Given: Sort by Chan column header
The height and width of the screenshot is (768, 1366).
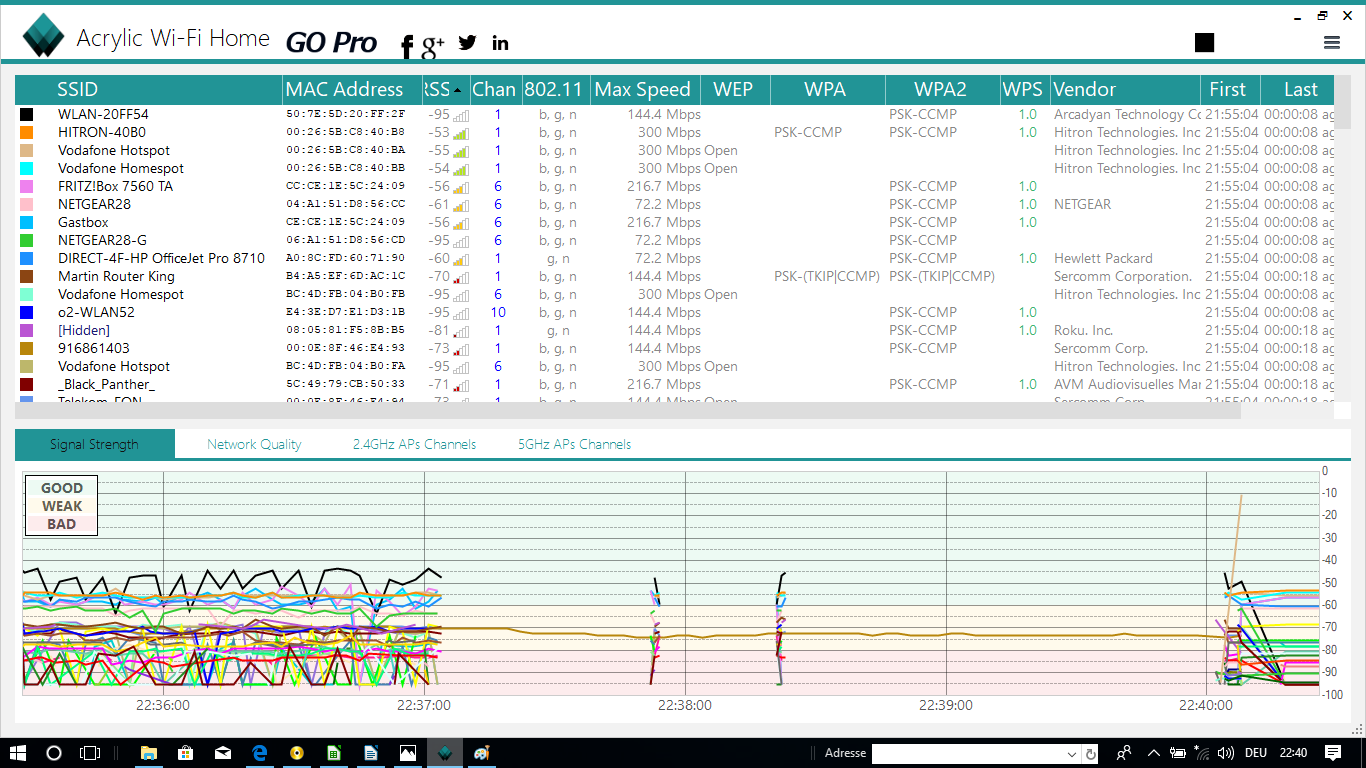Looking at the screenshot, I should click(495, 90).
